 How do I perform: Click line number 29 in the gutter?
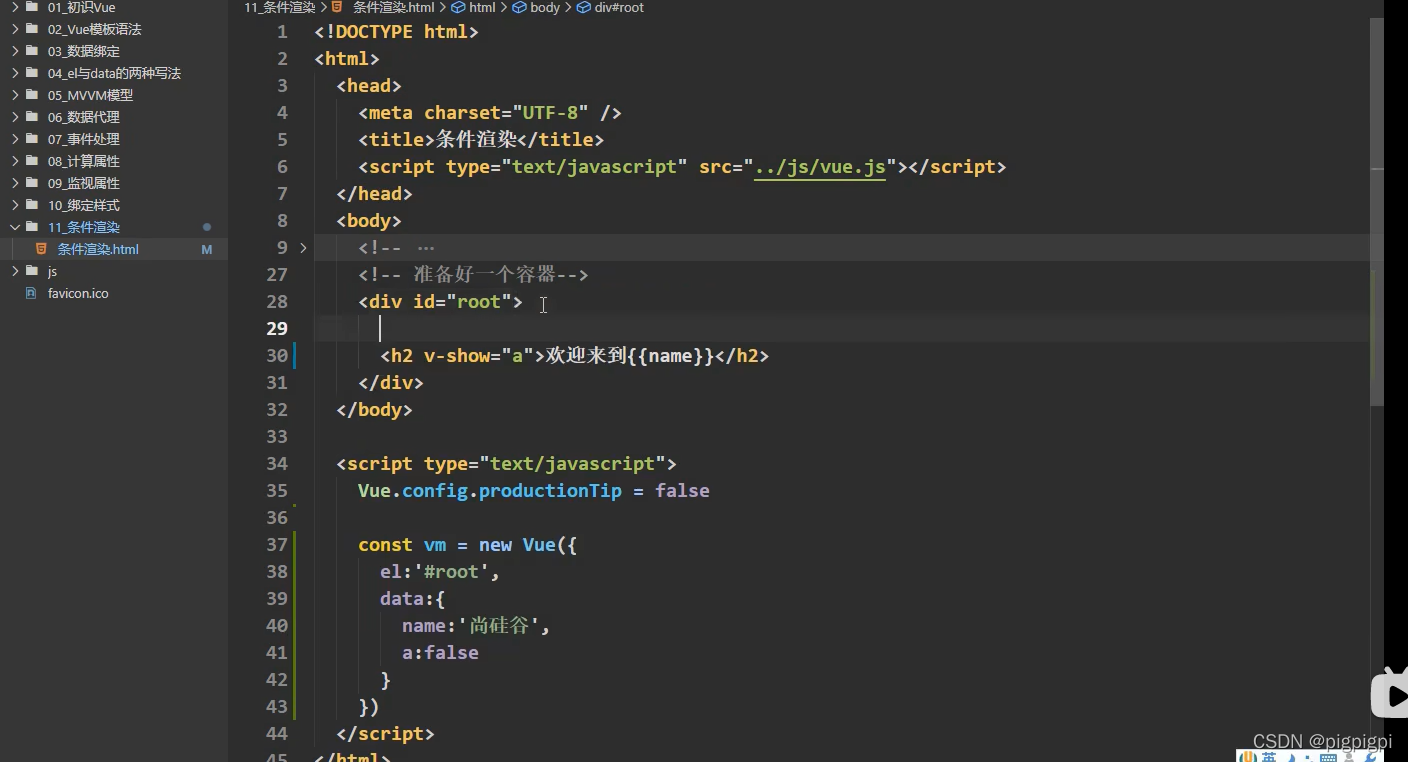pyautogui.click(x=276, y=328)
